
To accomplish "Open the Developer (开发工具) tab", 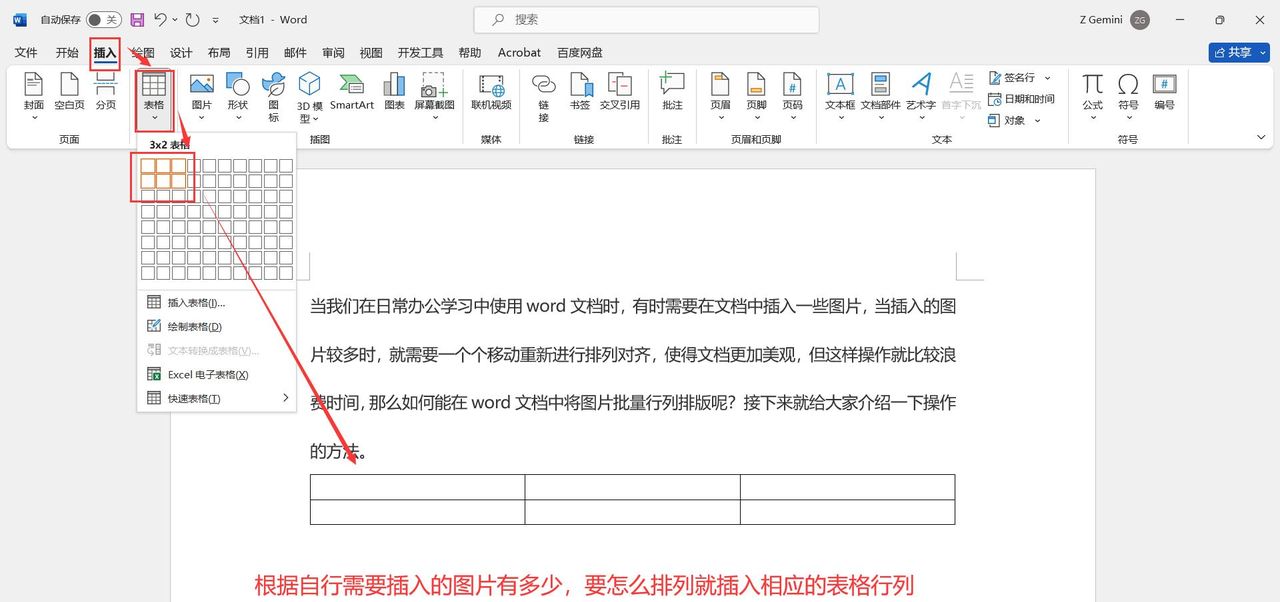I will pyautogui.click(x=420, y=53).
